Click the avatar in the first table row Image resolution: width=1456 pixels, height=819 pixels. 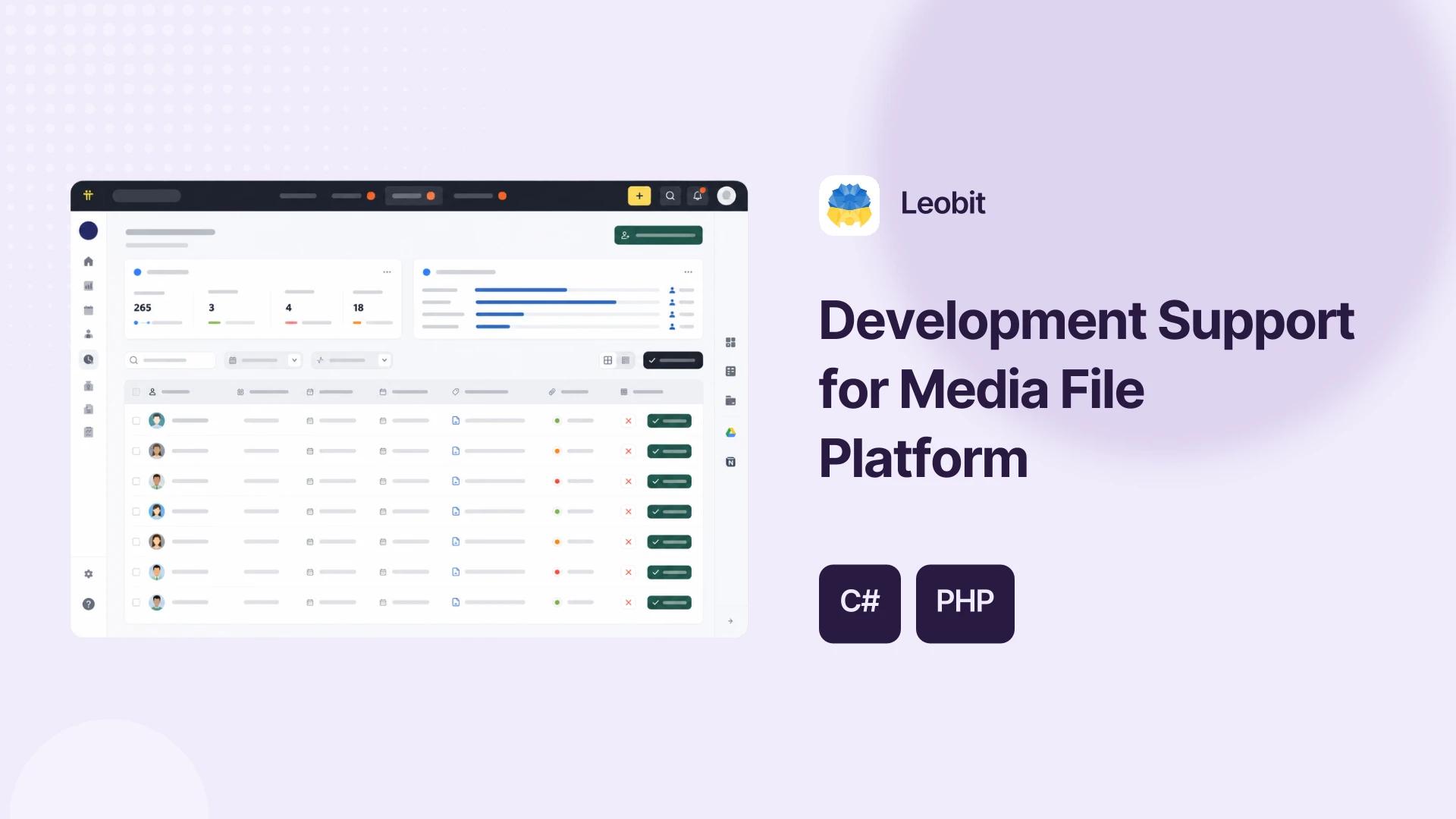tap(157, 421)
